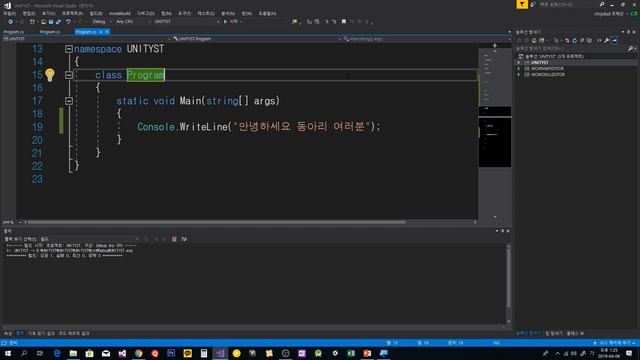This screenshot has width=640, height=360.
Task: Open the IncrediBuild menu
Action: (120, 13)
